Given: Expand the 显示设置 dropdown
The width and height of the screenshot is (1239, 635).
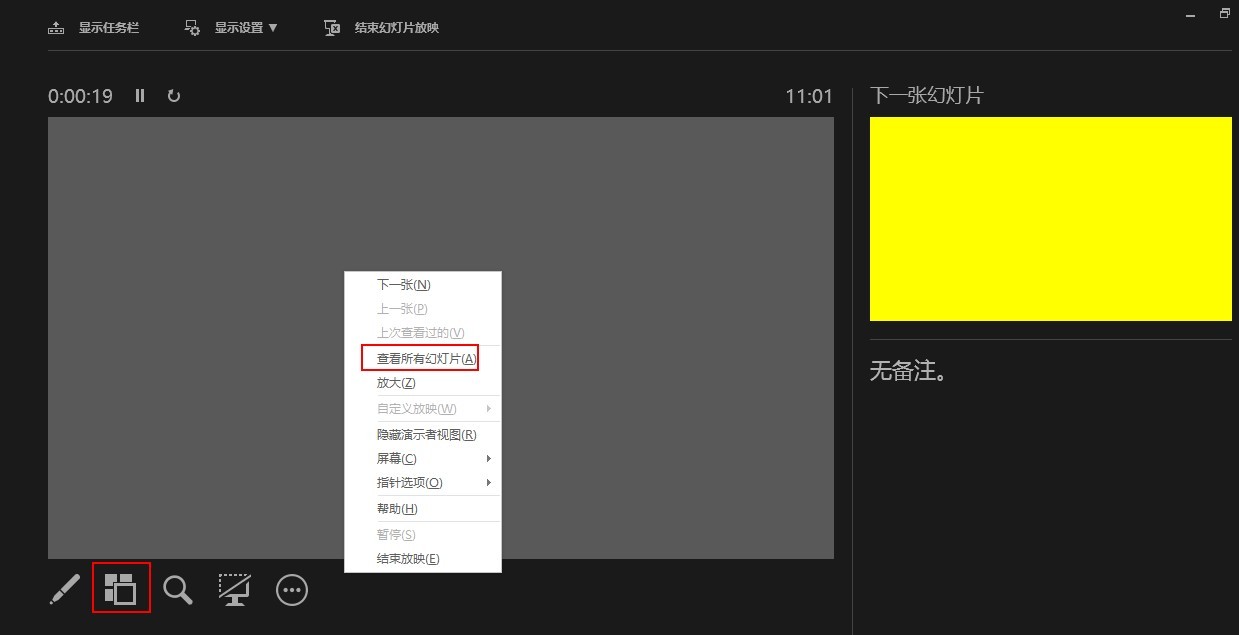Looking at the screenshot, I should click(232, 28).
